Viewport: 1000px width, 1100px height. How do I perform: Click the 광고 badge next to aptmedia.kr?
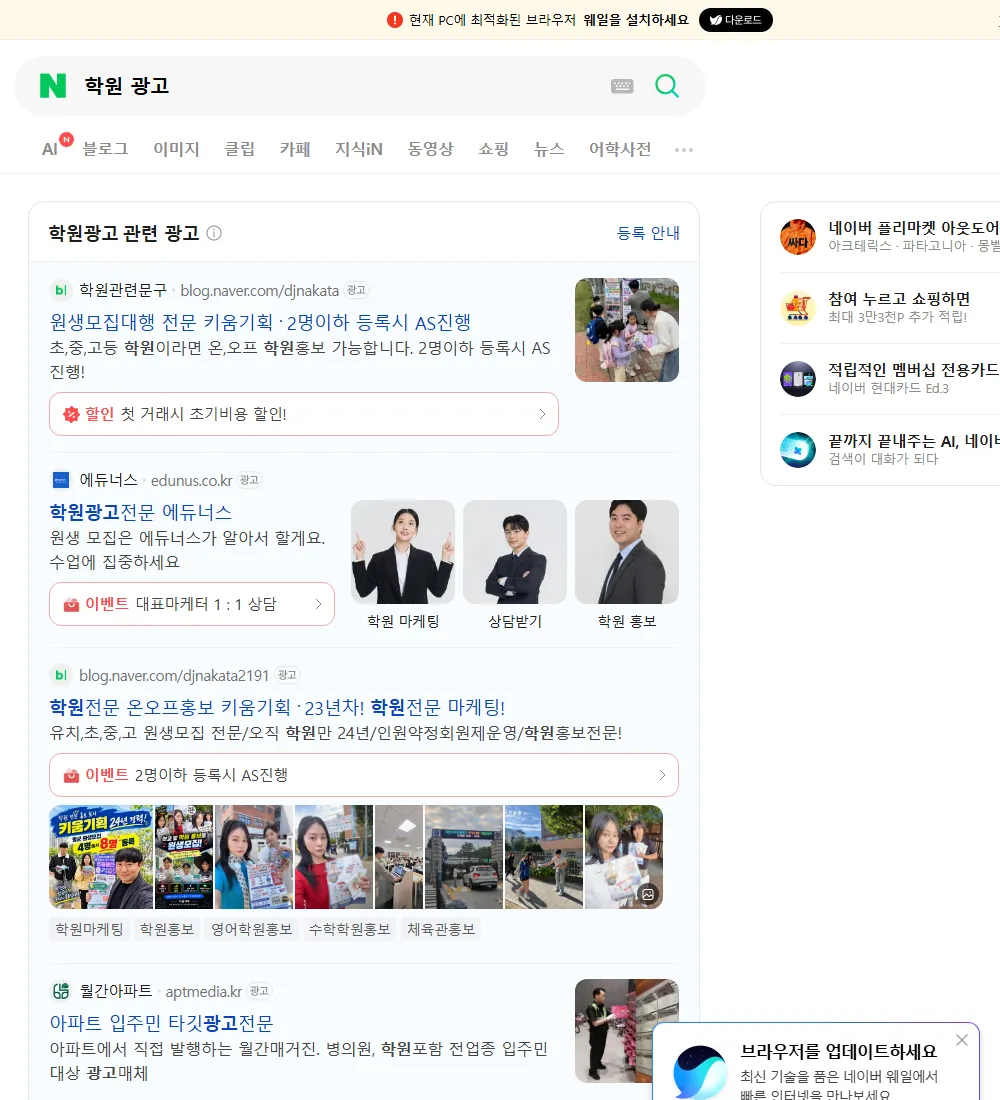coord(259,991)
